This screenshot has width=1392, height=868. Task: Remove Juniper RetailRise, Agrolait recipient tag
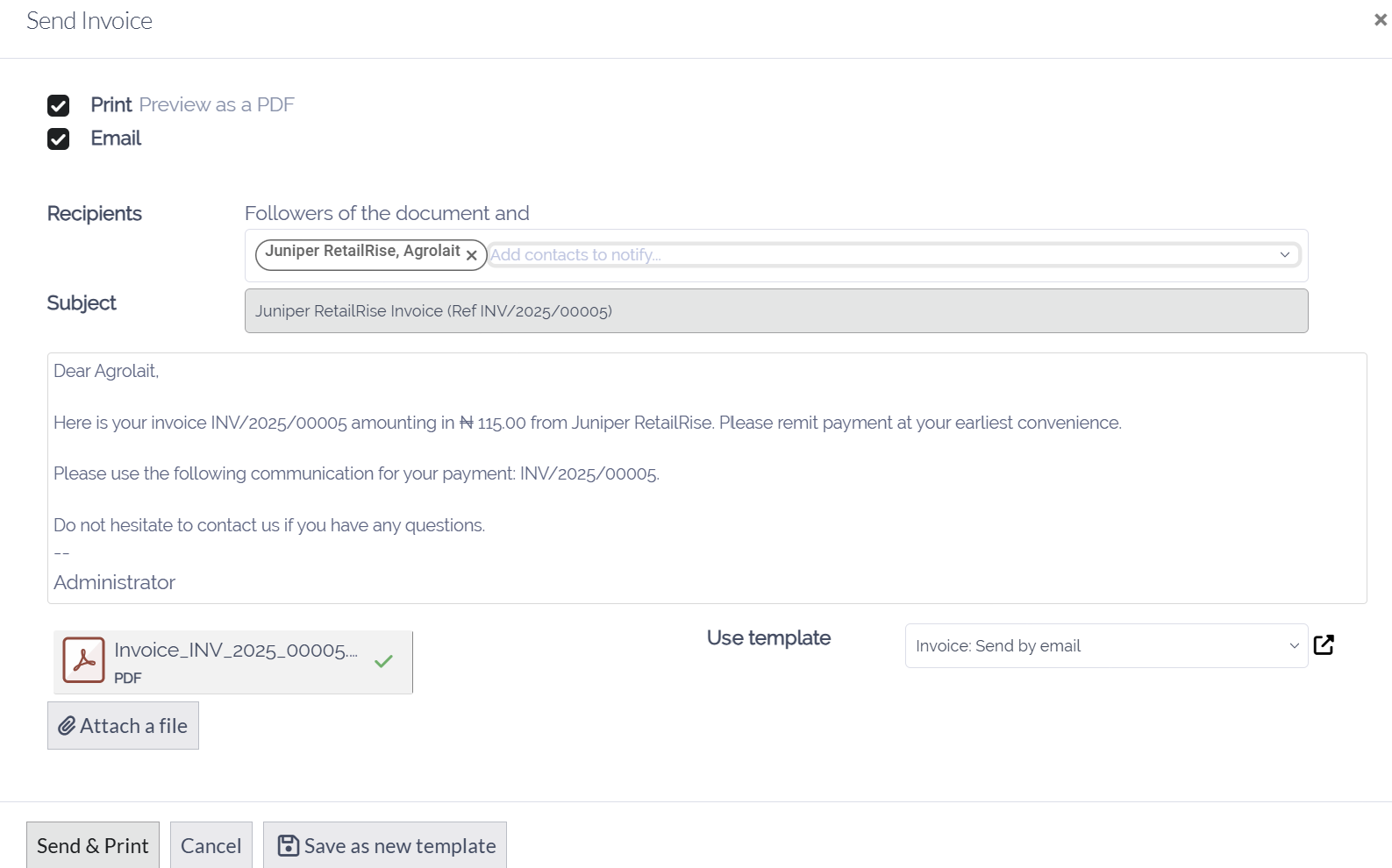[x=472, y=255]
